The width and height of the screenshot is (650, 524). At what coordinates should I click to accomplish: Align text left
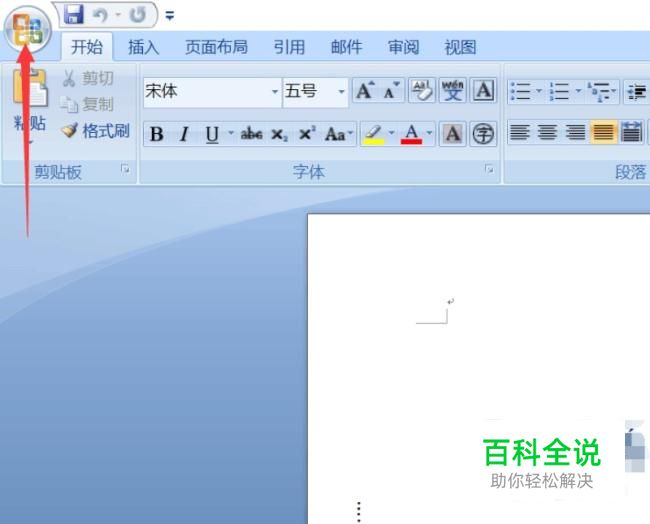click(520, 133)
